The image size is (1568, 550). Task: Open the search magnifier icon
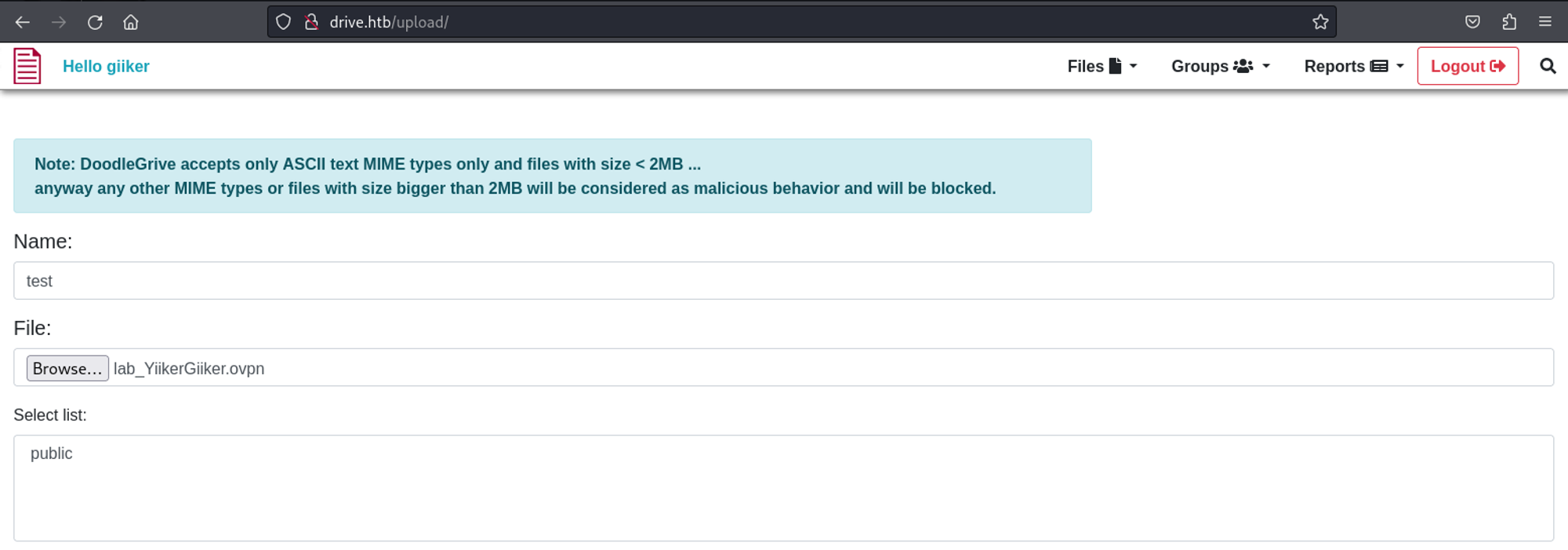coord(1548,66)
